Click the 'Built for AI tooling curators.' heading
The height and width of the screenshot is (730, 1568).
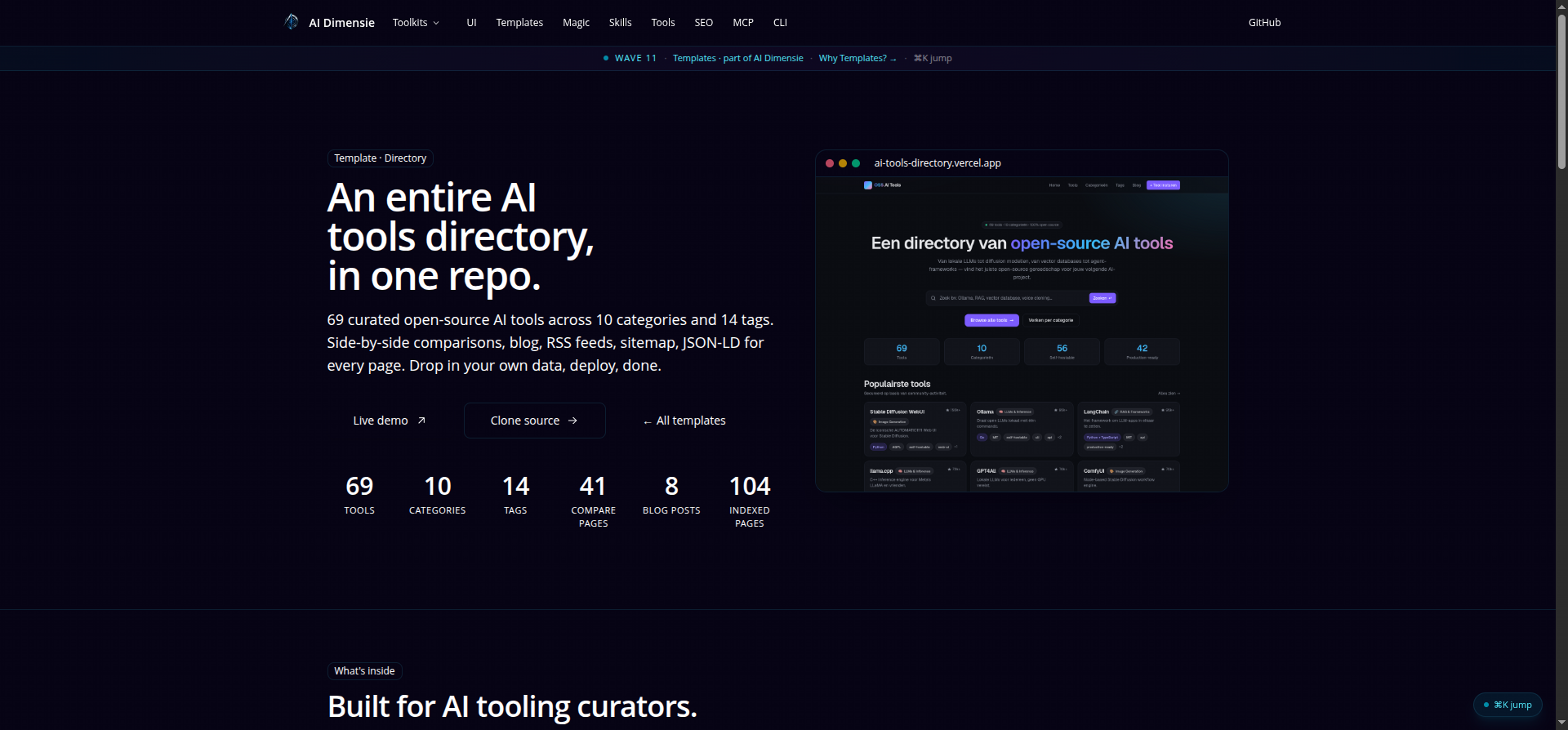pyautogui.click(x=512, y=707)
